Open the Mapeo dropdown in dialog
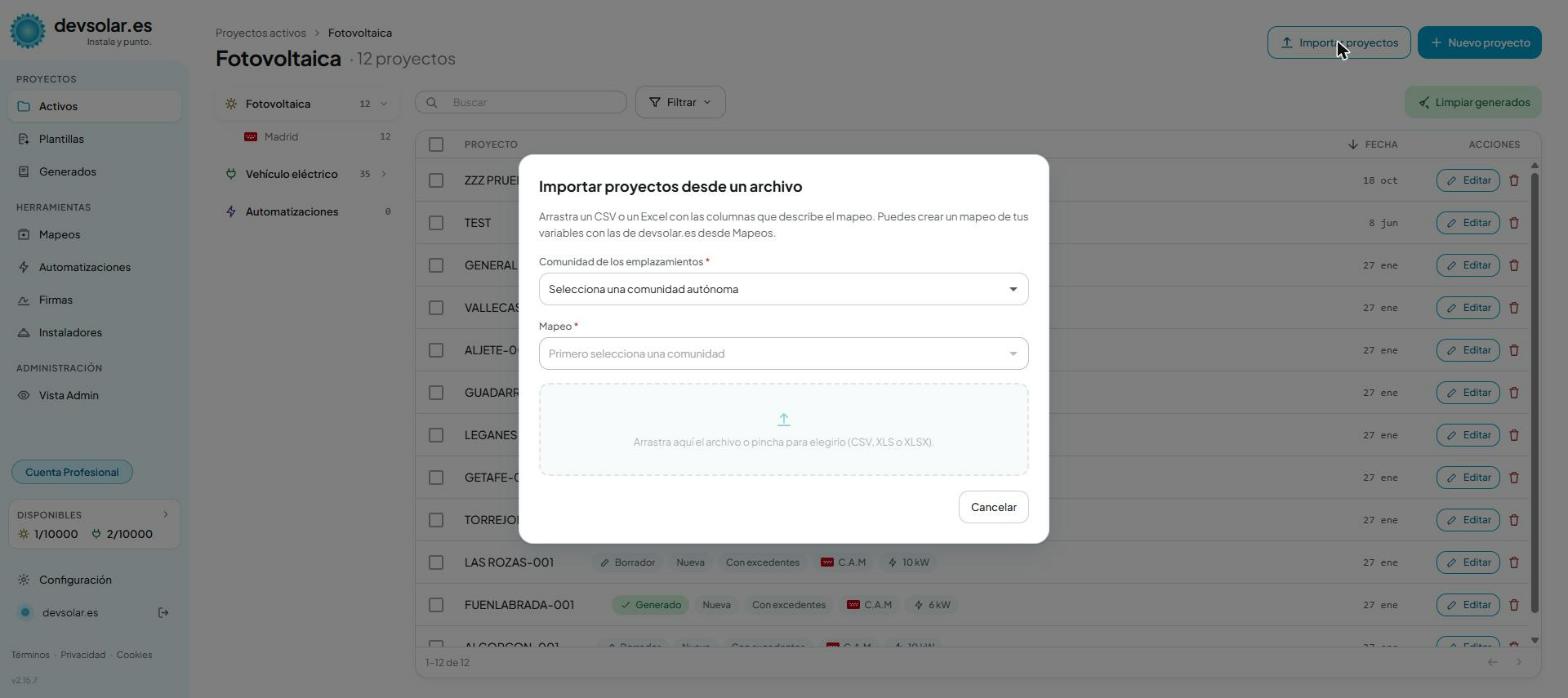This screenshot has width=1568, height=698. click(x=783, y=353)
